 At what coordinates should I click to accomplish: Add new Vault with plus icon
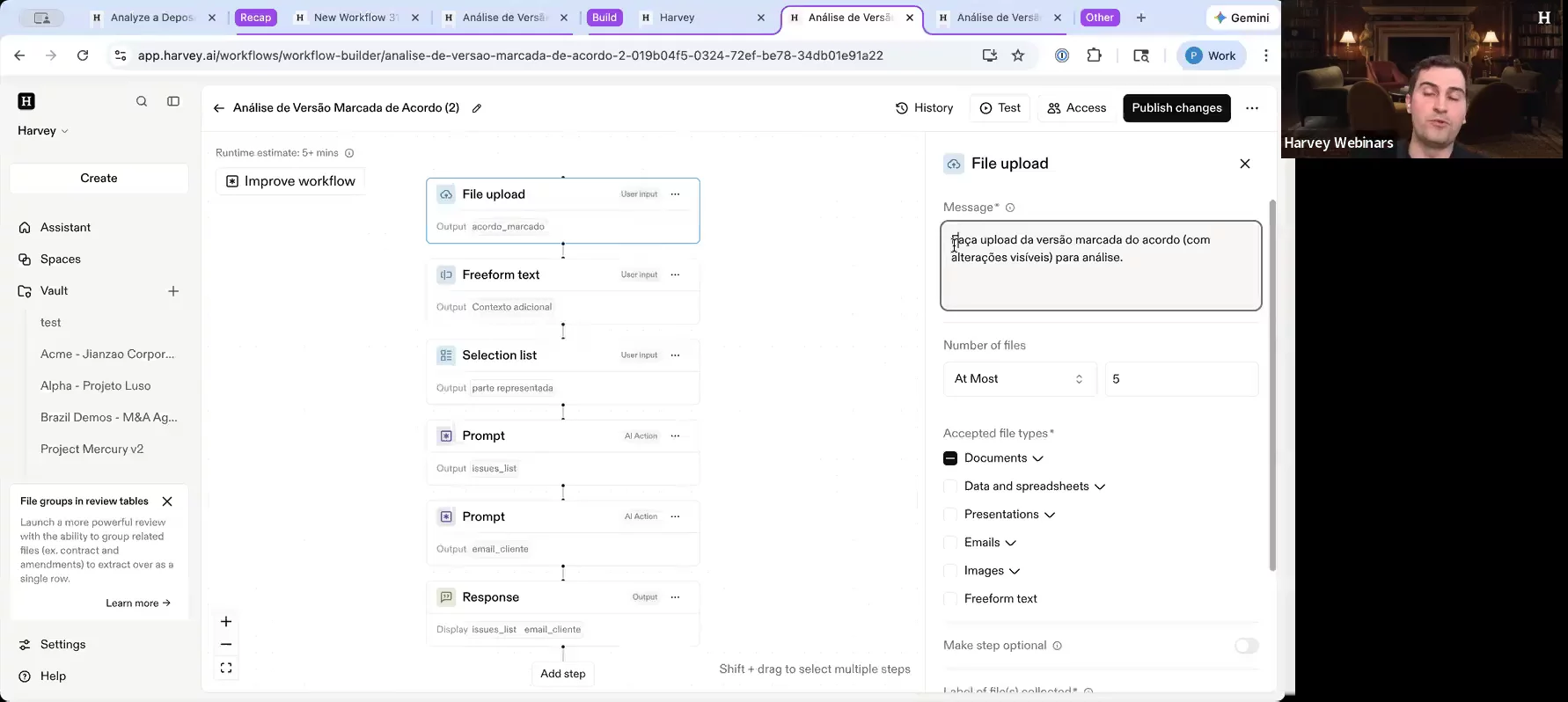(x=173, y=291)
